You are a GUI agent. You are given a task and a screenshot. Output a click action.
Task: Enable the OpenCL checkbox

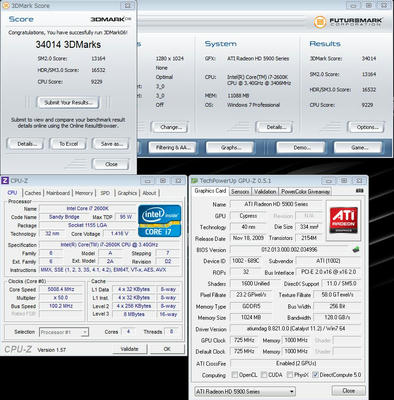click(235, 375)
